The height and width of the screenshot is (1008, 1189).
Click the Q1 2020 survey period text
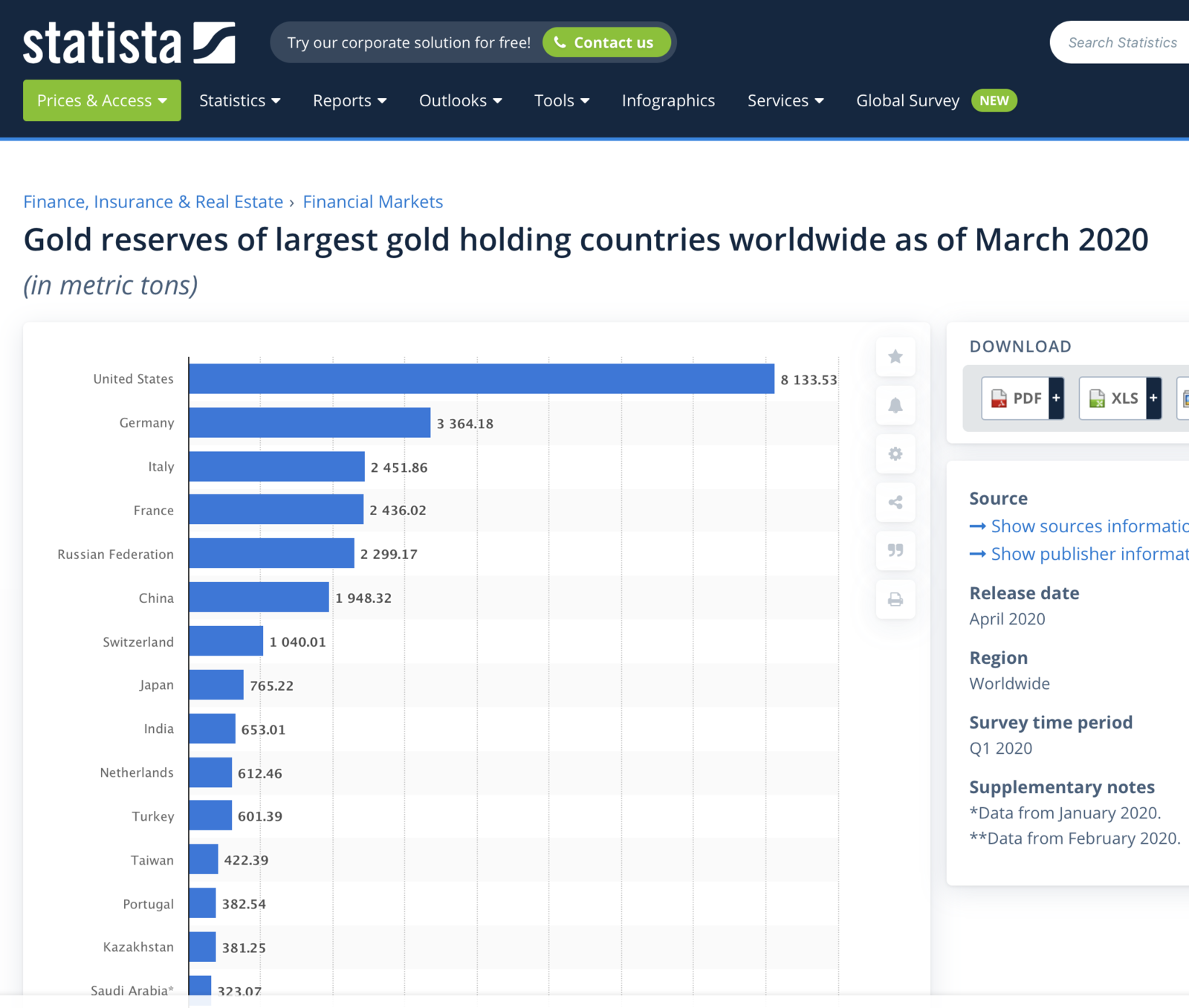(x=1001, y=749)
